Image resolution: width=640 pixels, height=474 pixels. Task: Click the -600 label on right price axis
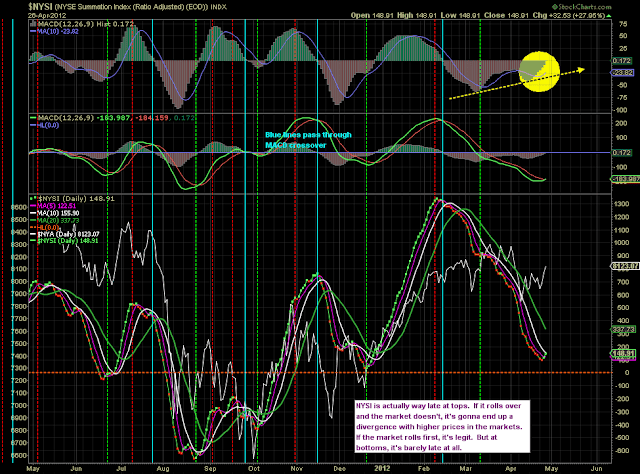click(x=622, y=451)
